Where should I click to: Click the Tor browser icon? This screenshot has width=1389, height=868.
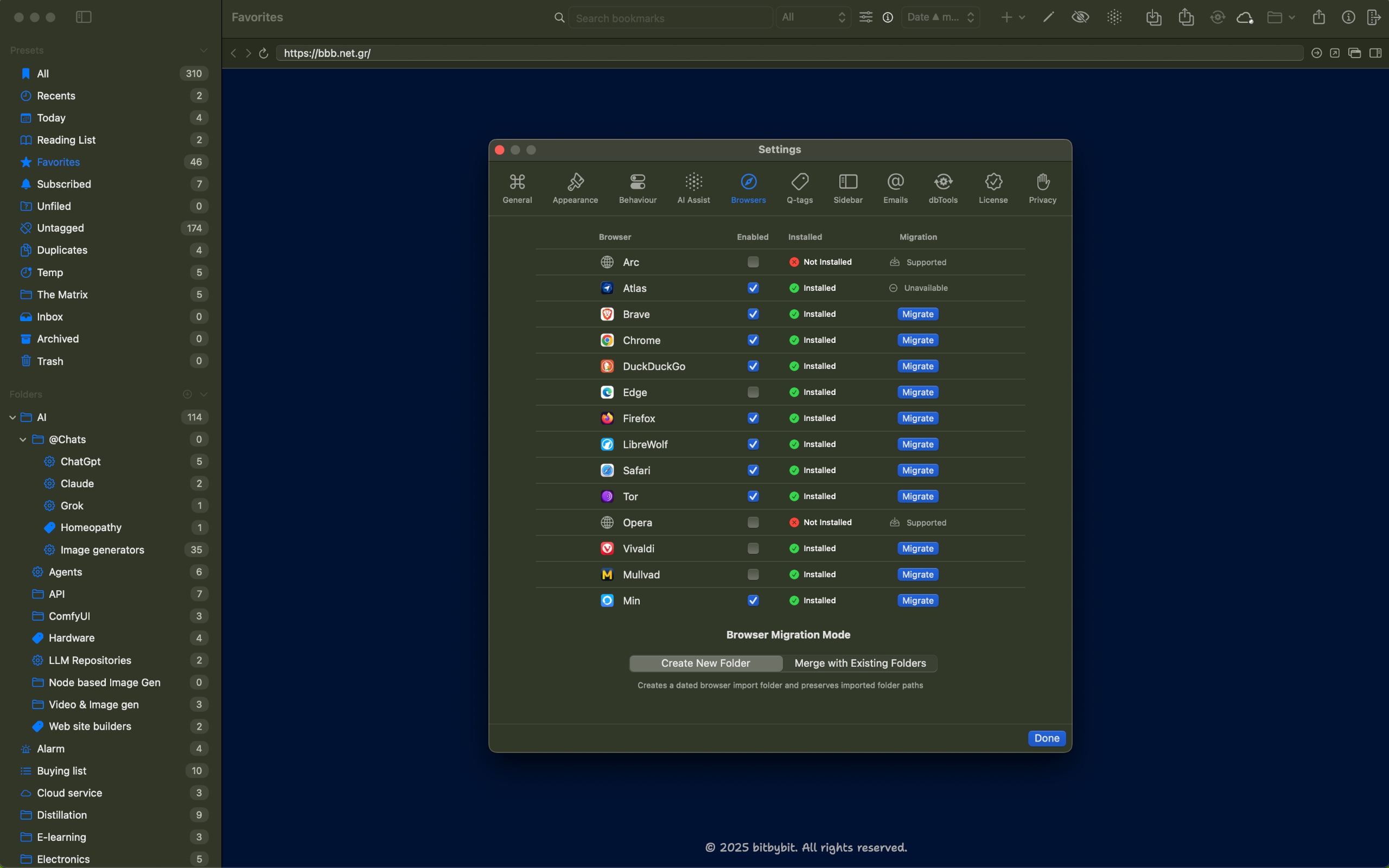(x=607, y=496)
